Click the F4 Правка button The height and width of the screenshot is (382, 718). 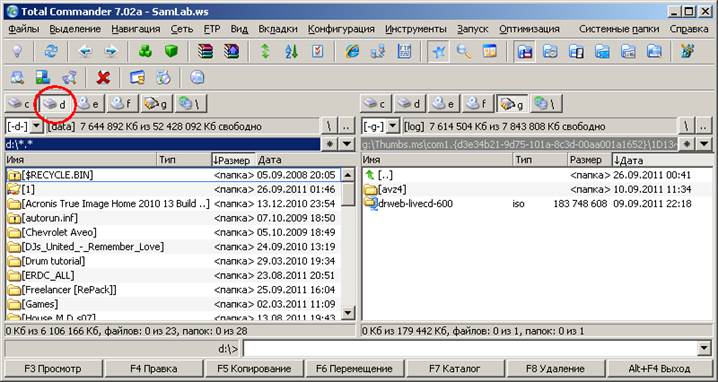tap(154, 368)
